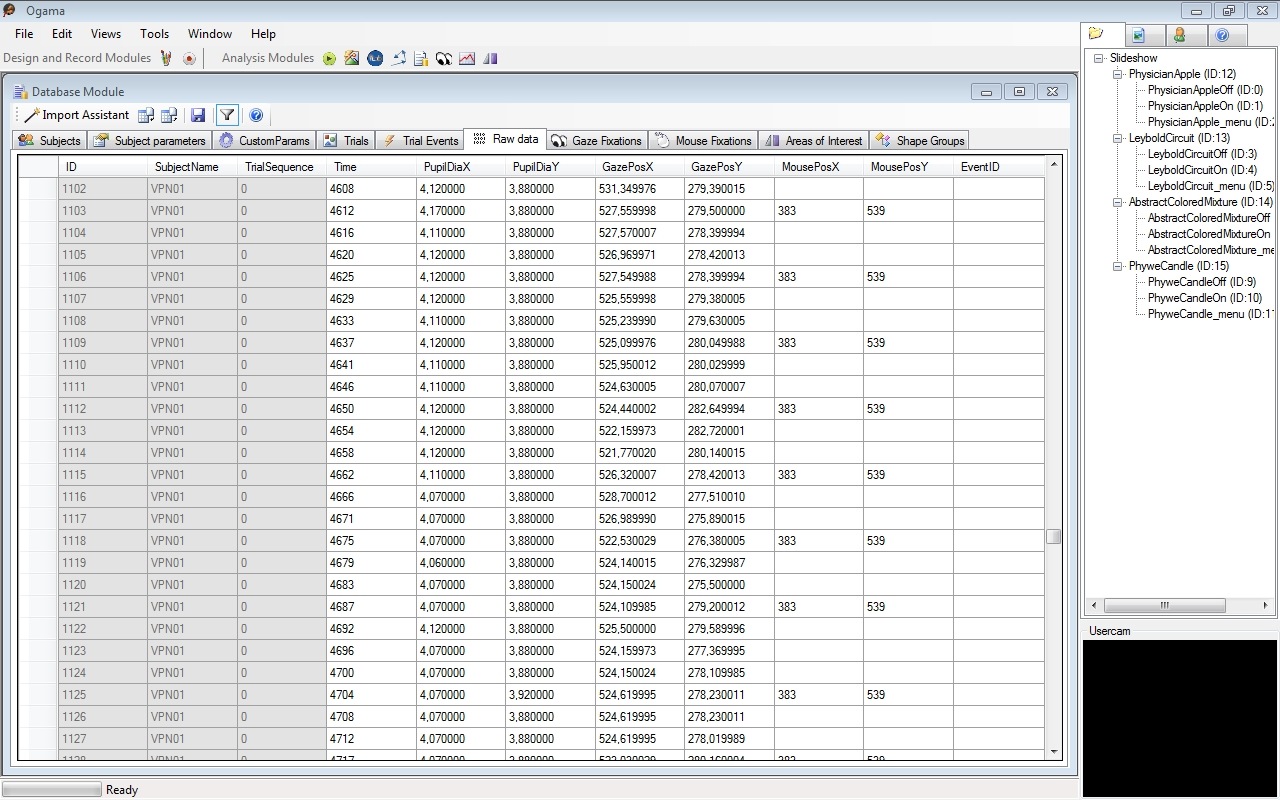Click the Save database disk icon
This screenshot has height=800, width=1280.
[x=198, y=115]
